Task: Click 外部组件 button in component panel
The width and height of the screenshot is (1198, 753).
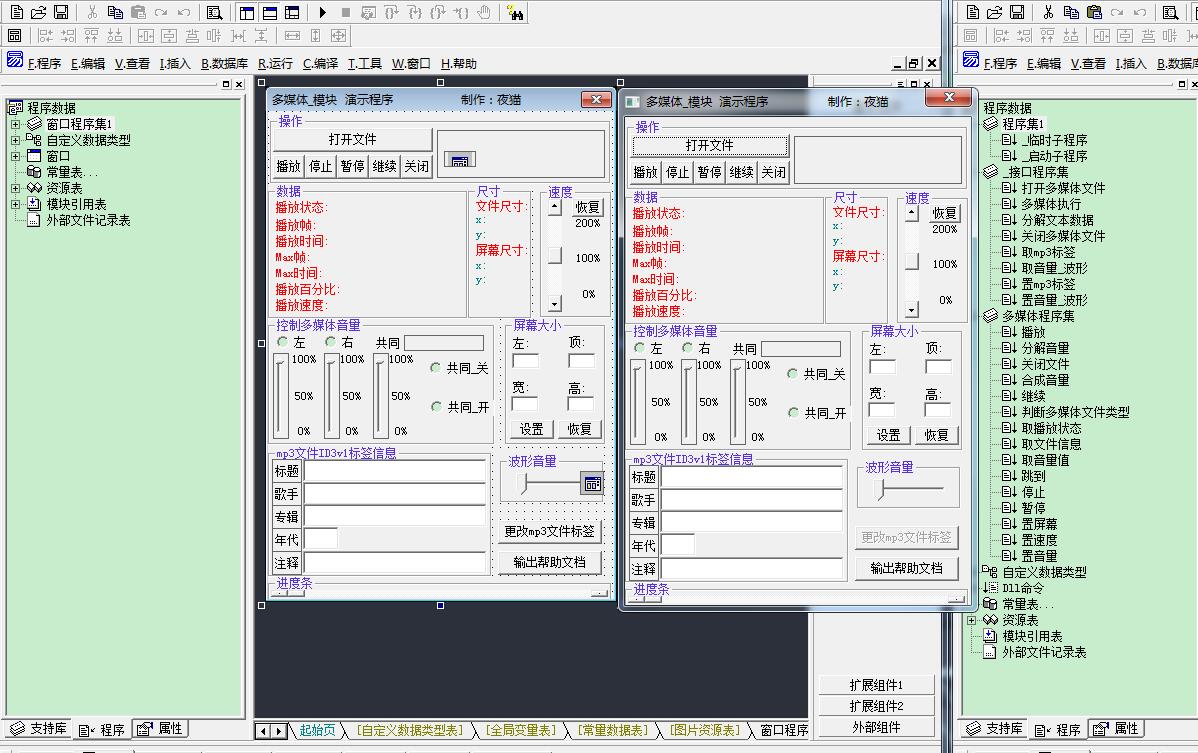Action: coord(876,728)
